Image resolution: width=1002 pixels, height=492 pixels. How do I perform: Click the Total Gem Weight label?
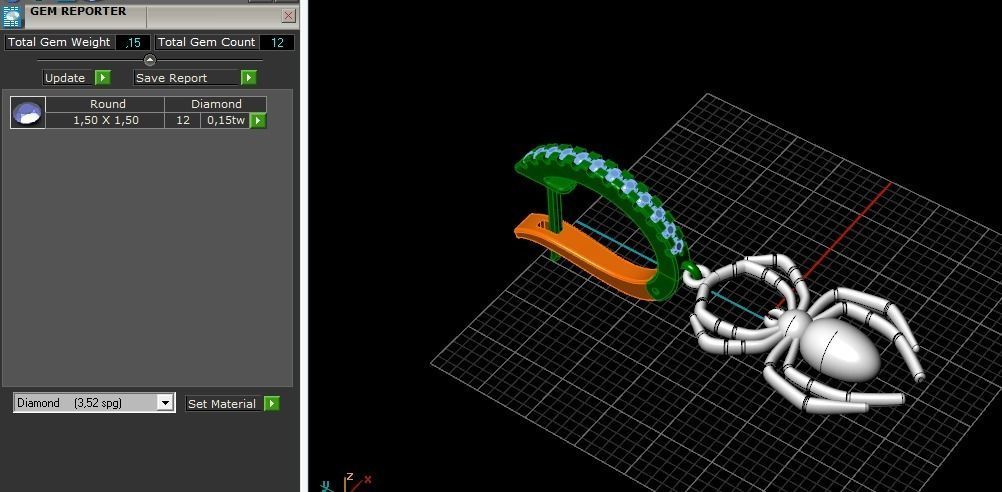coord(59,42)
